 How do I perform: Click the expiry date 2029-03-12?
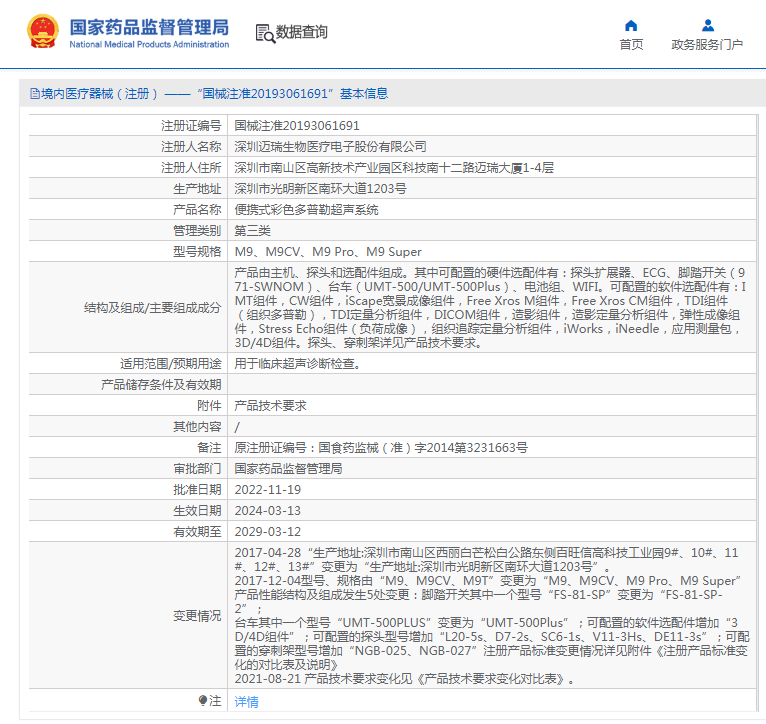coord(267,532)
